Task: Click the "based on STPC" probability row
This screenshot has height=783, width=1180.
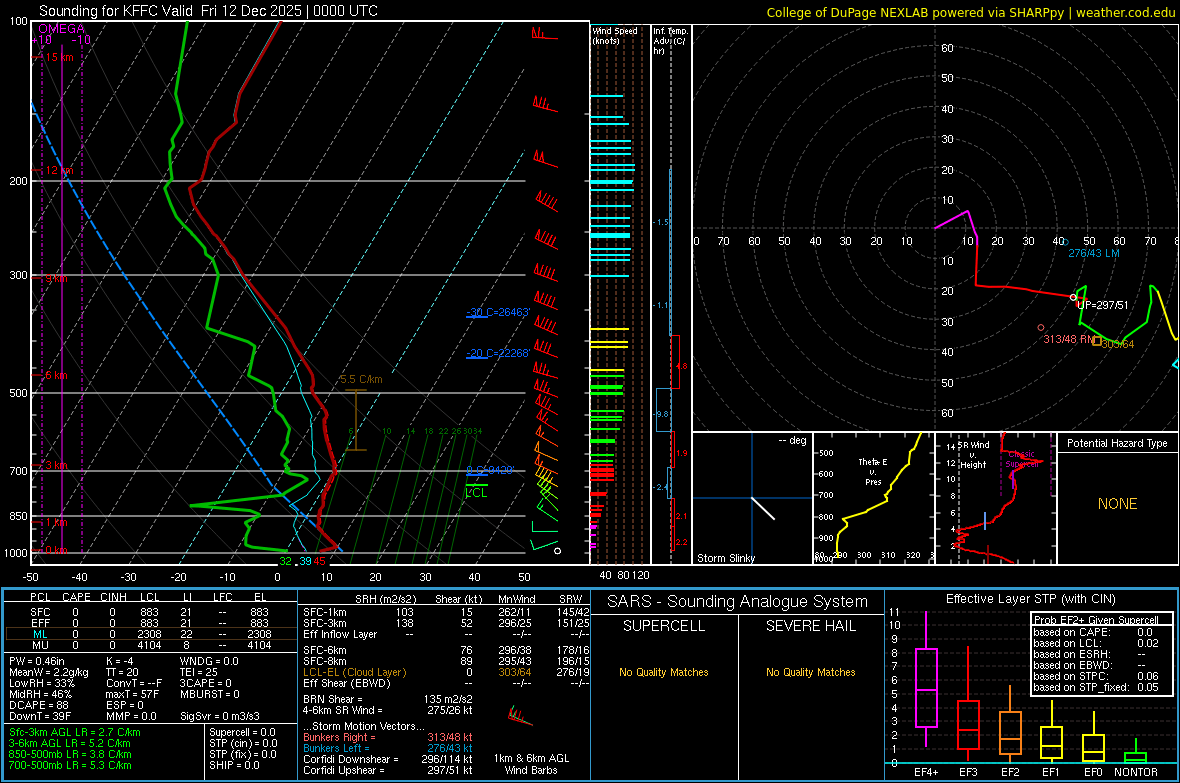Action: (1096, 676)
